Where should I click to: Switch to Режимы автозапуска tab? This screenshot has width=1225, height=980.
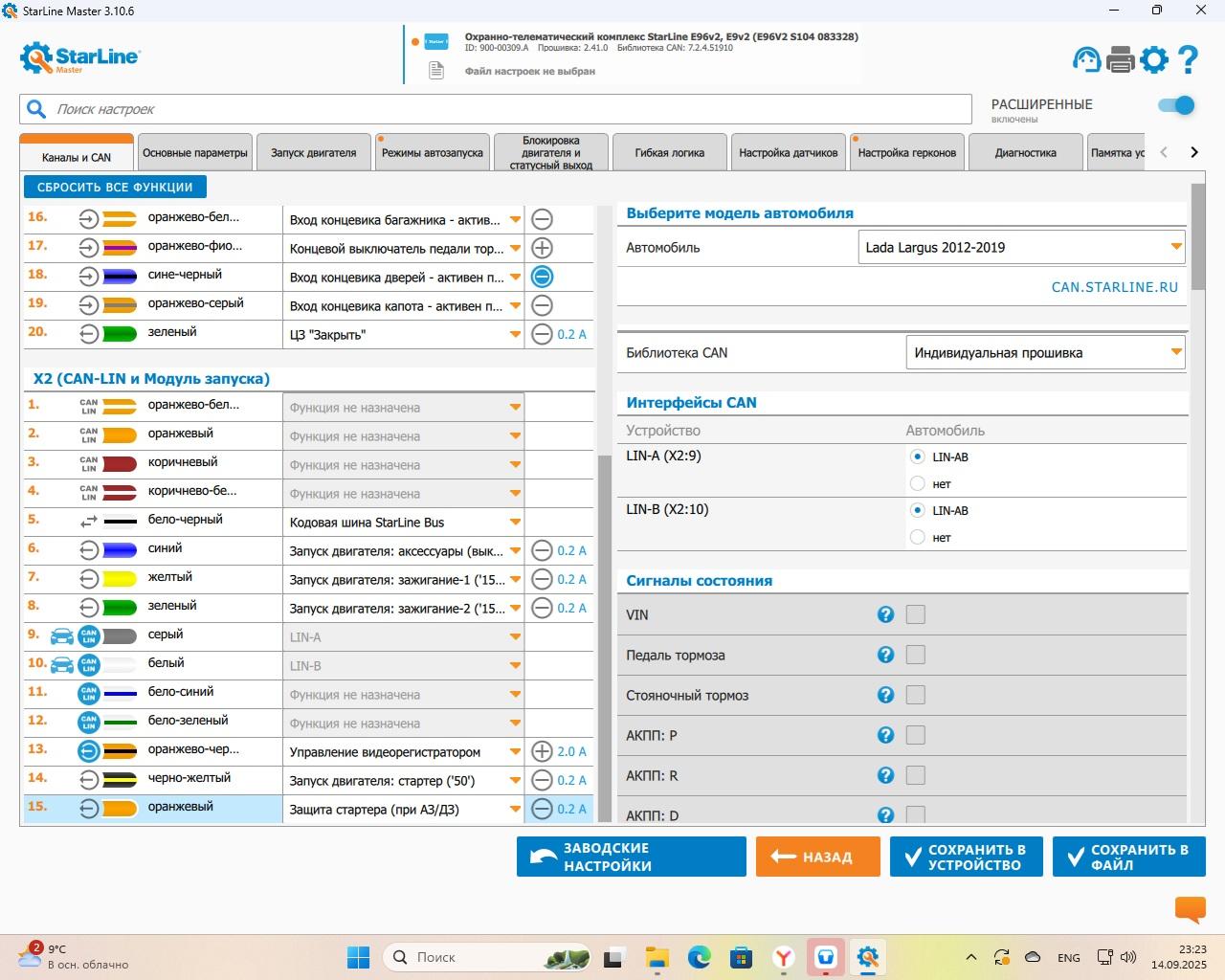click(x=433, y=152)
